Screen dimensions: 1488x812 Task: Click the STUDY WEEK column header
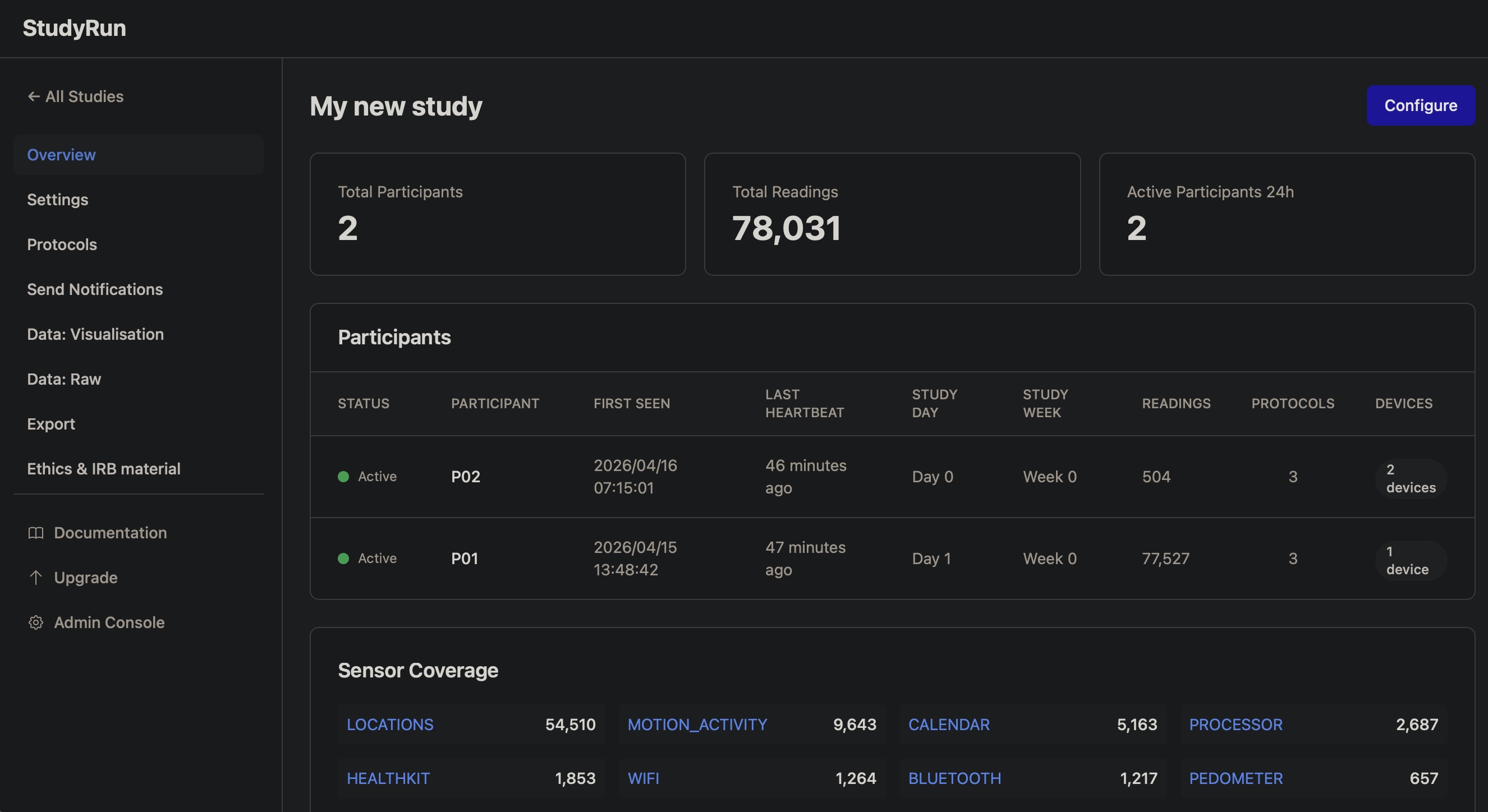click(x=1045, y=403)
